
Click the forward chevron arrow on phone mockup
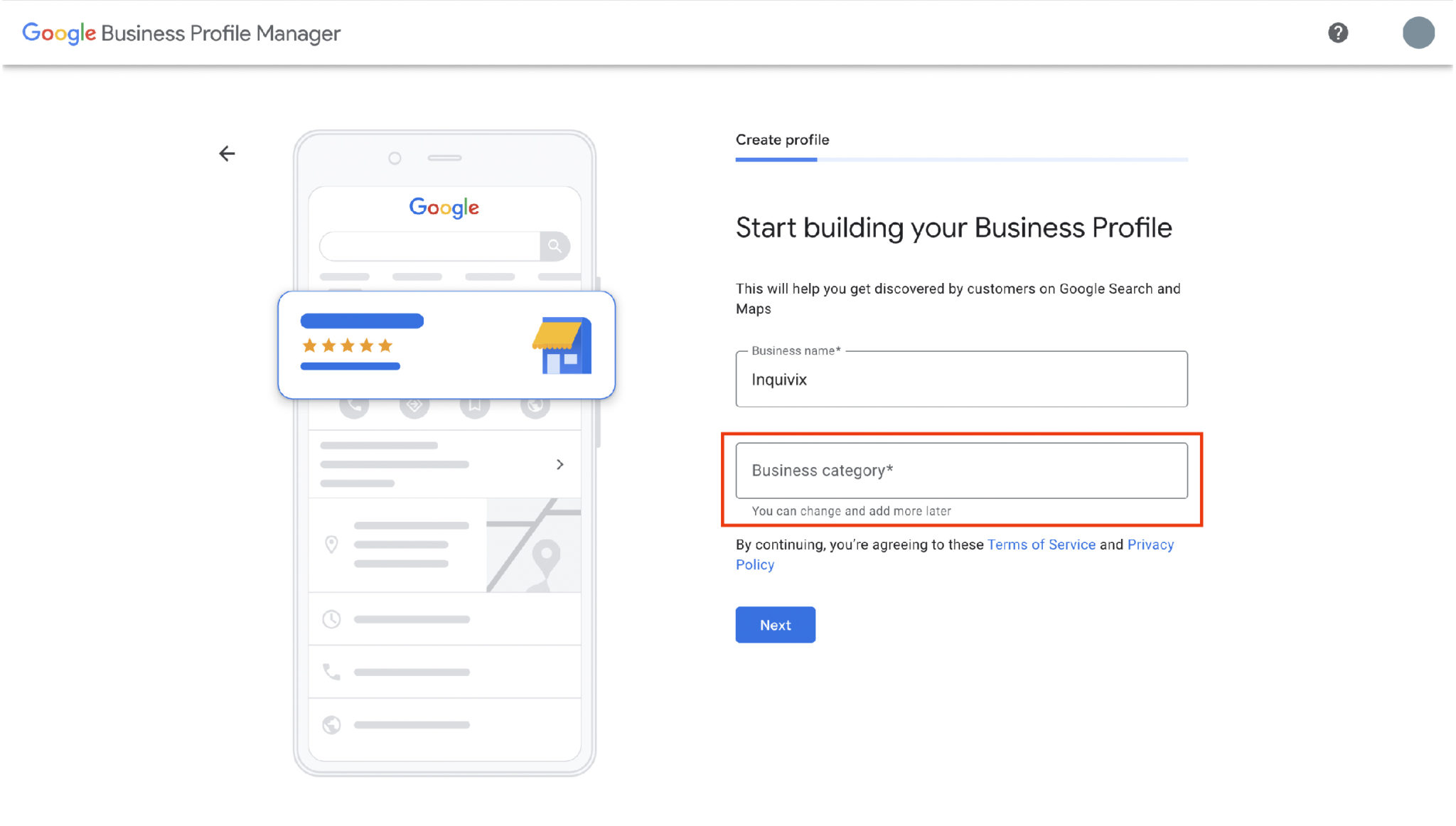(559, 464)
